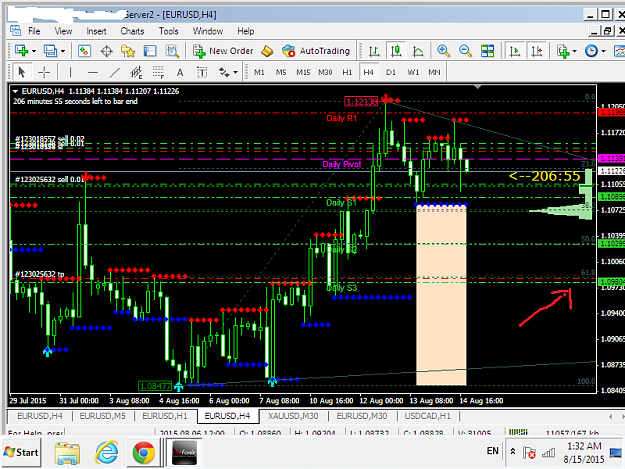Switch chart to MN timeframe
This screenshot has height=469, width=625.
(434, 72)
